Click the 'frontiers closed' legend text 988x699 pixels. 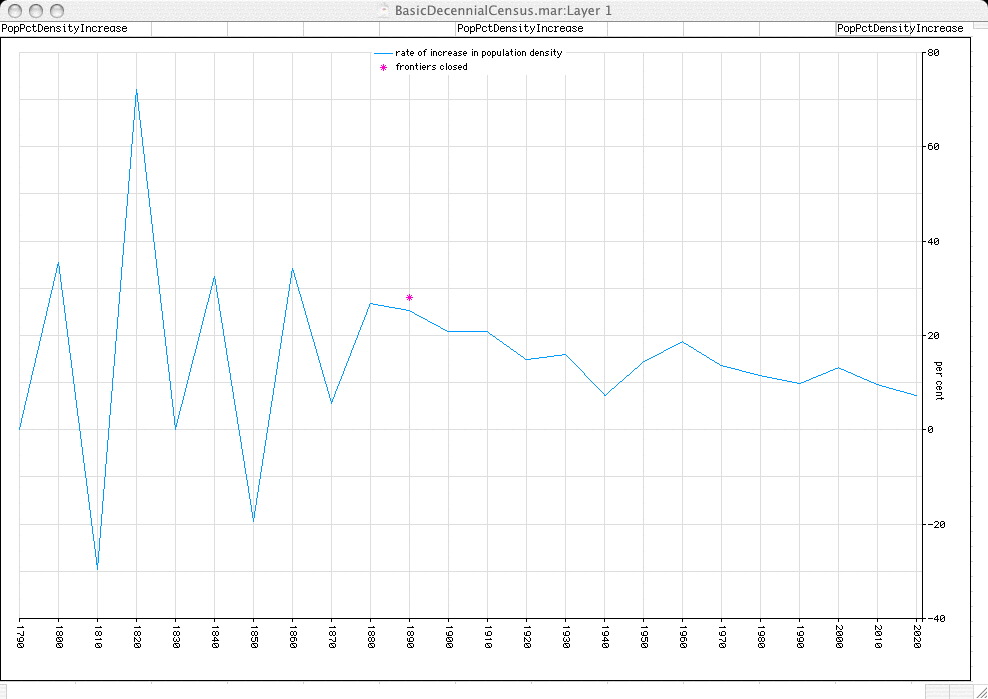click(431, 68)
